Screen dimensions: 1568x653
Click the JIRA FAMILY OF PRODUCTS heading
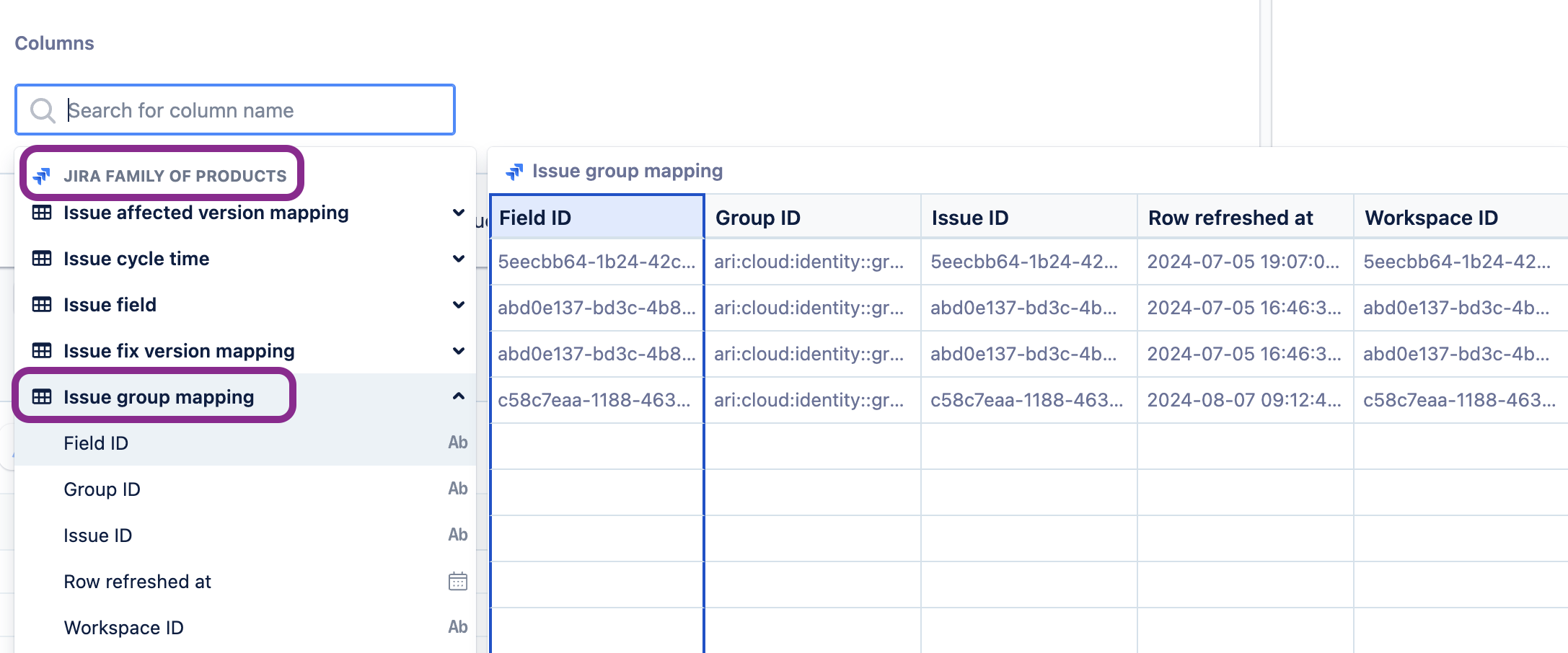[175, 176]
